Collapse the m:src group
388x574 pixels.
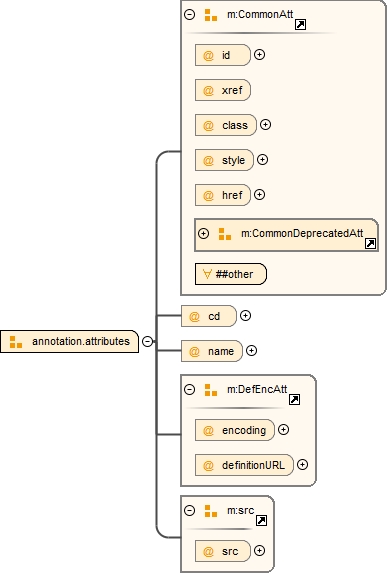[190, 510]
